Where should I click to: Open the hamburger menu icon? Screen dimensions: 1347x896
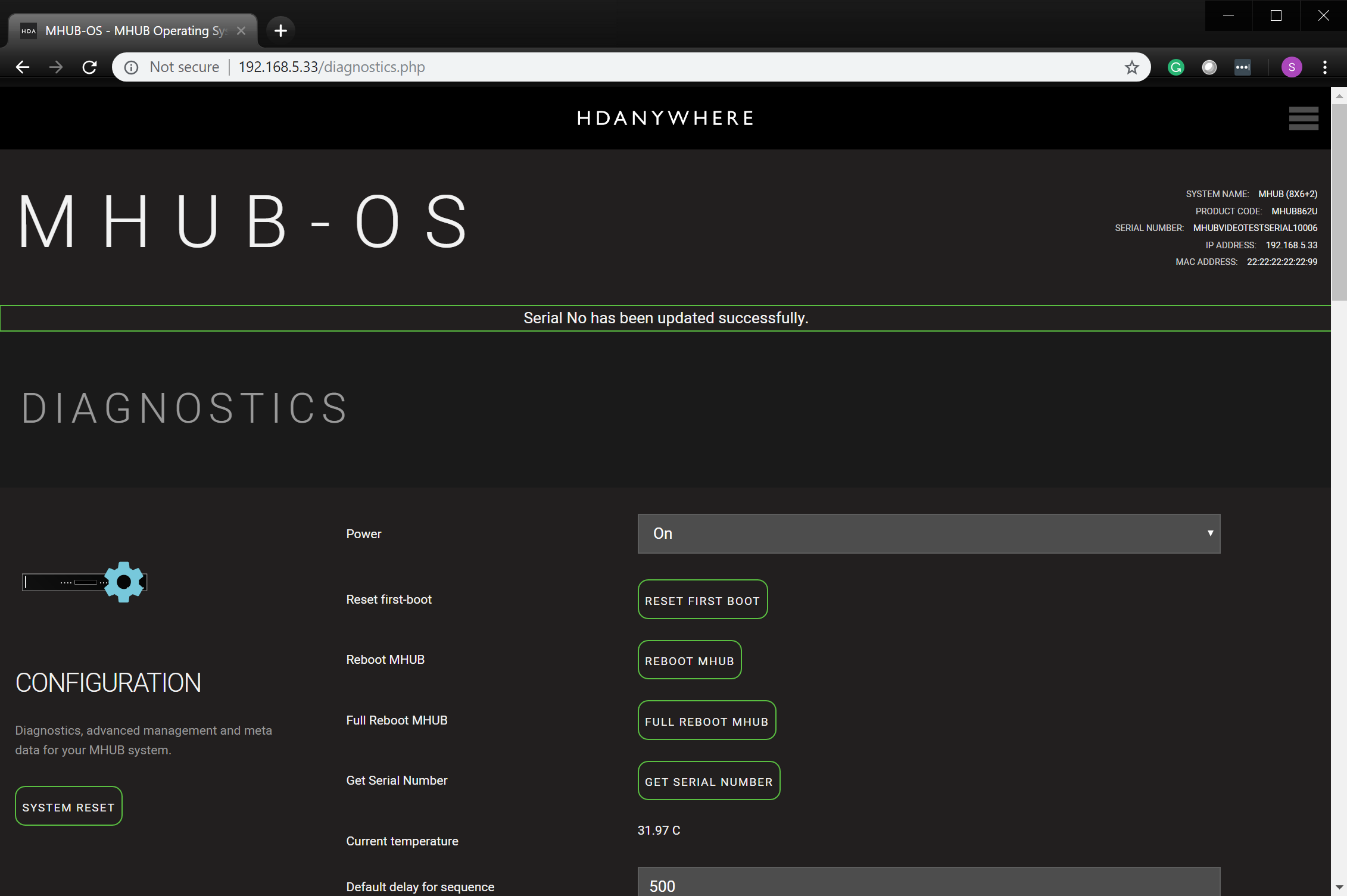point(1304,118)
